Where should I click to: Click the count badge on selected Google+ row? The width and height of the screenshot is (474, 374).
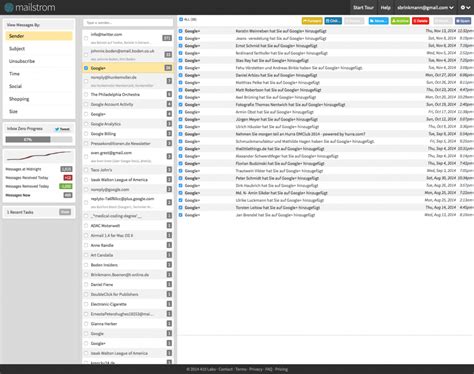pyautogui.click(x=168, y=68)
